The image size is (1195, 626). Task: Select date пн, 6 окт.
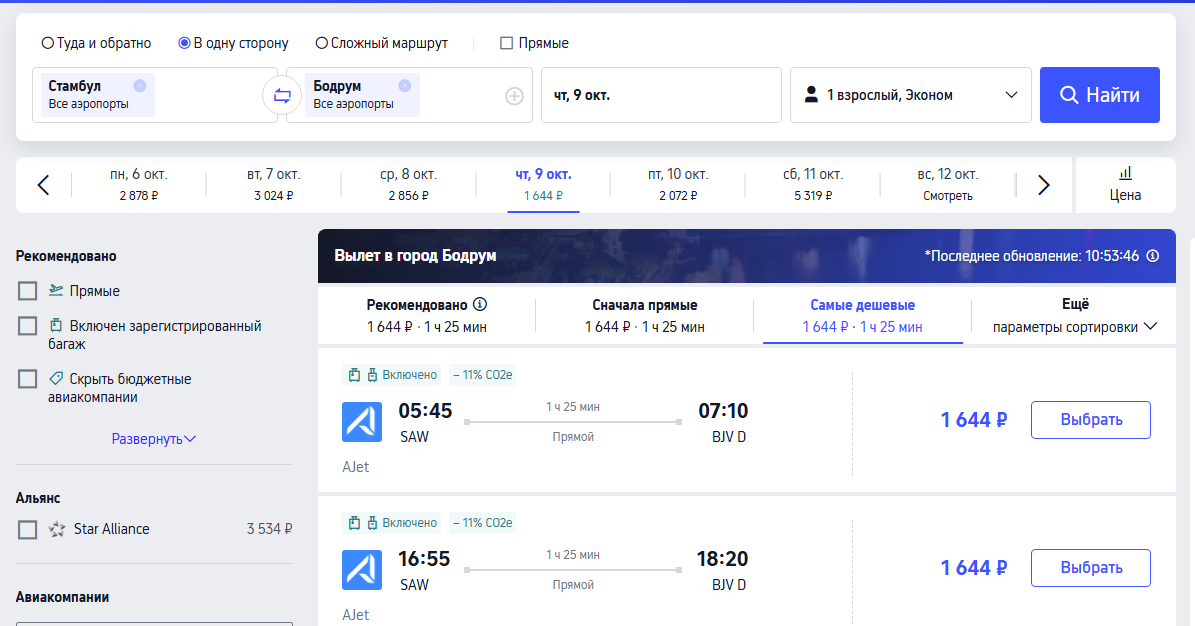pyautogui.click(x=139, y=185)
